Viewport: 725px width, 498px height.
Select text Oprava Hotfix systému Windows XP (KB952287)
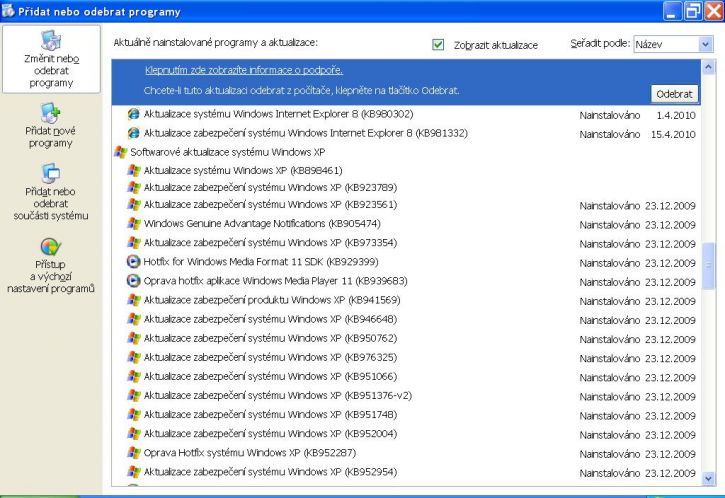click(250, 453)
